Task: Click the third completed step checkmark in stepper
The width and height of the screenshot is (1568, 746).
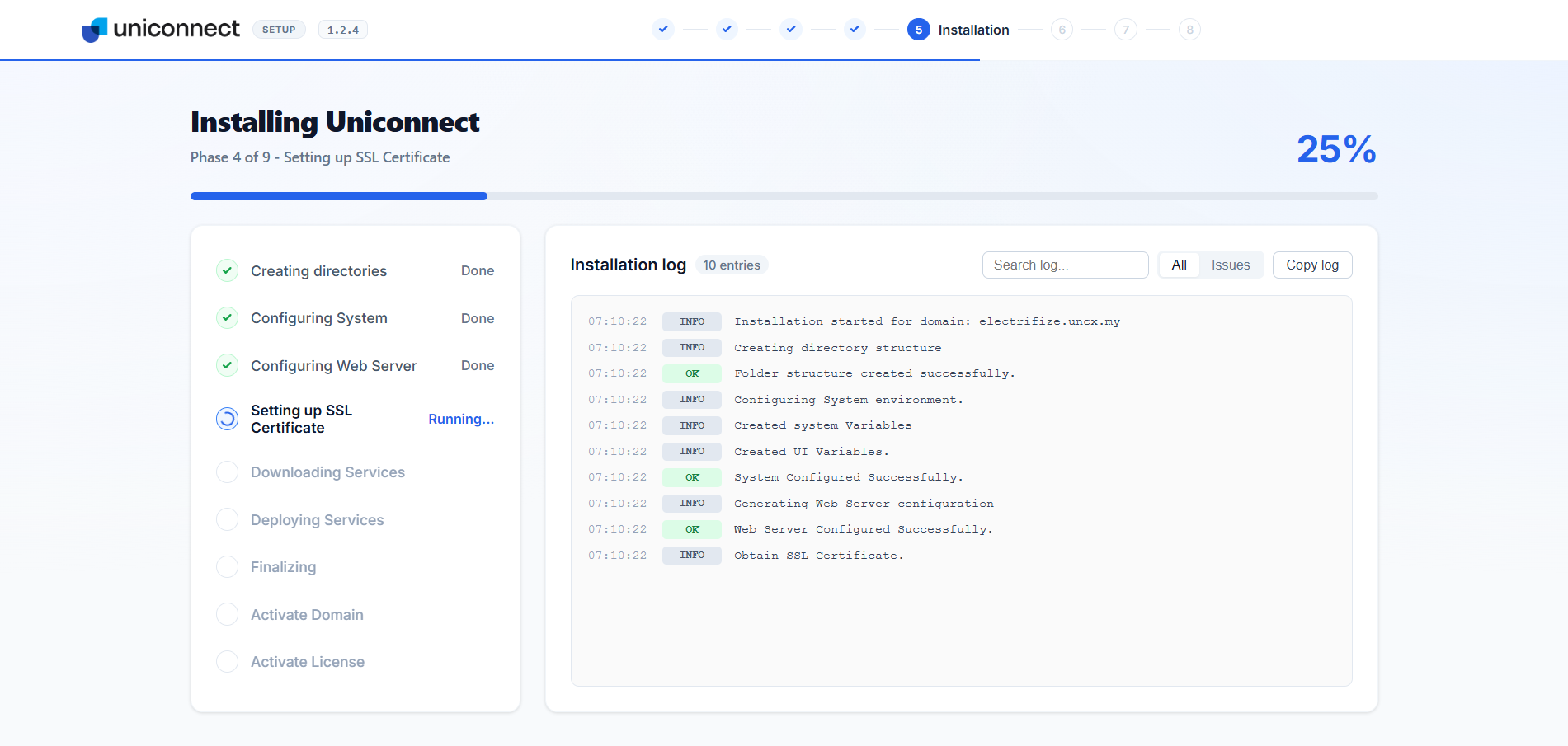Action: tap(791, 30)
